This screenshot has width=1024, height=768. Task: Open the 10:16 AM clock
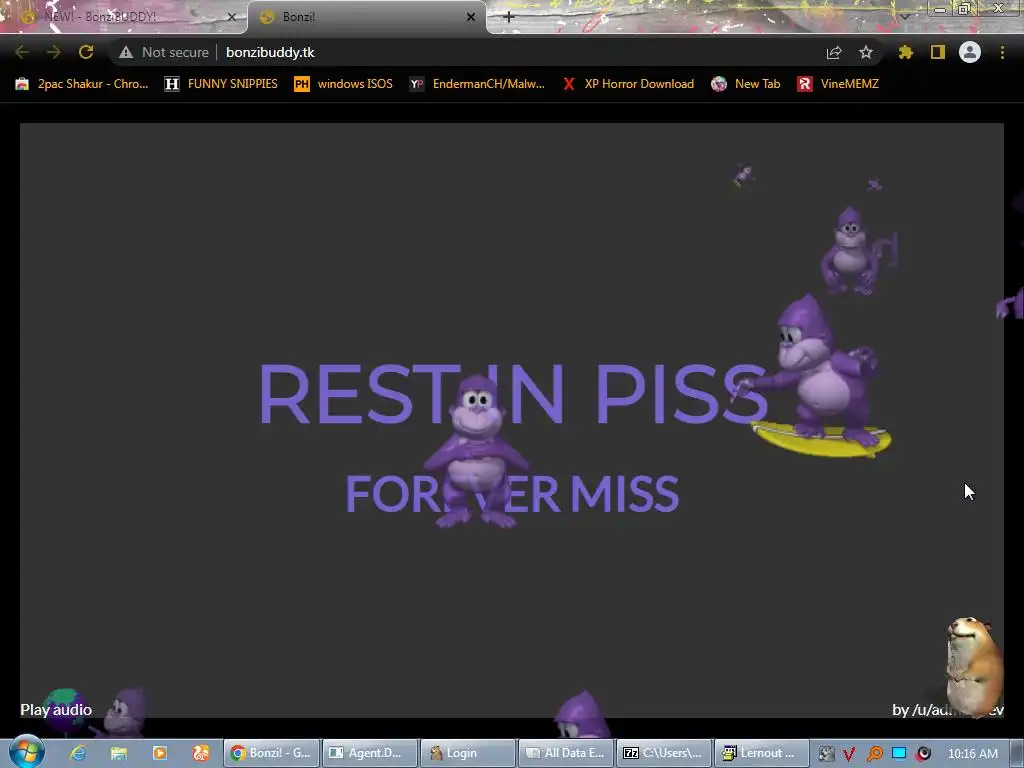tap(972, 754)
